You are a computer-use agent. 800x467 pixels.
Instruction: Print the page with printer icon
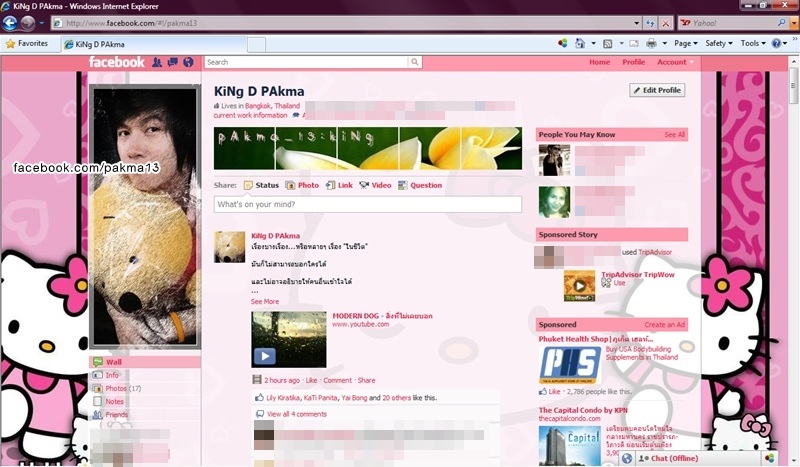[652, 43]
